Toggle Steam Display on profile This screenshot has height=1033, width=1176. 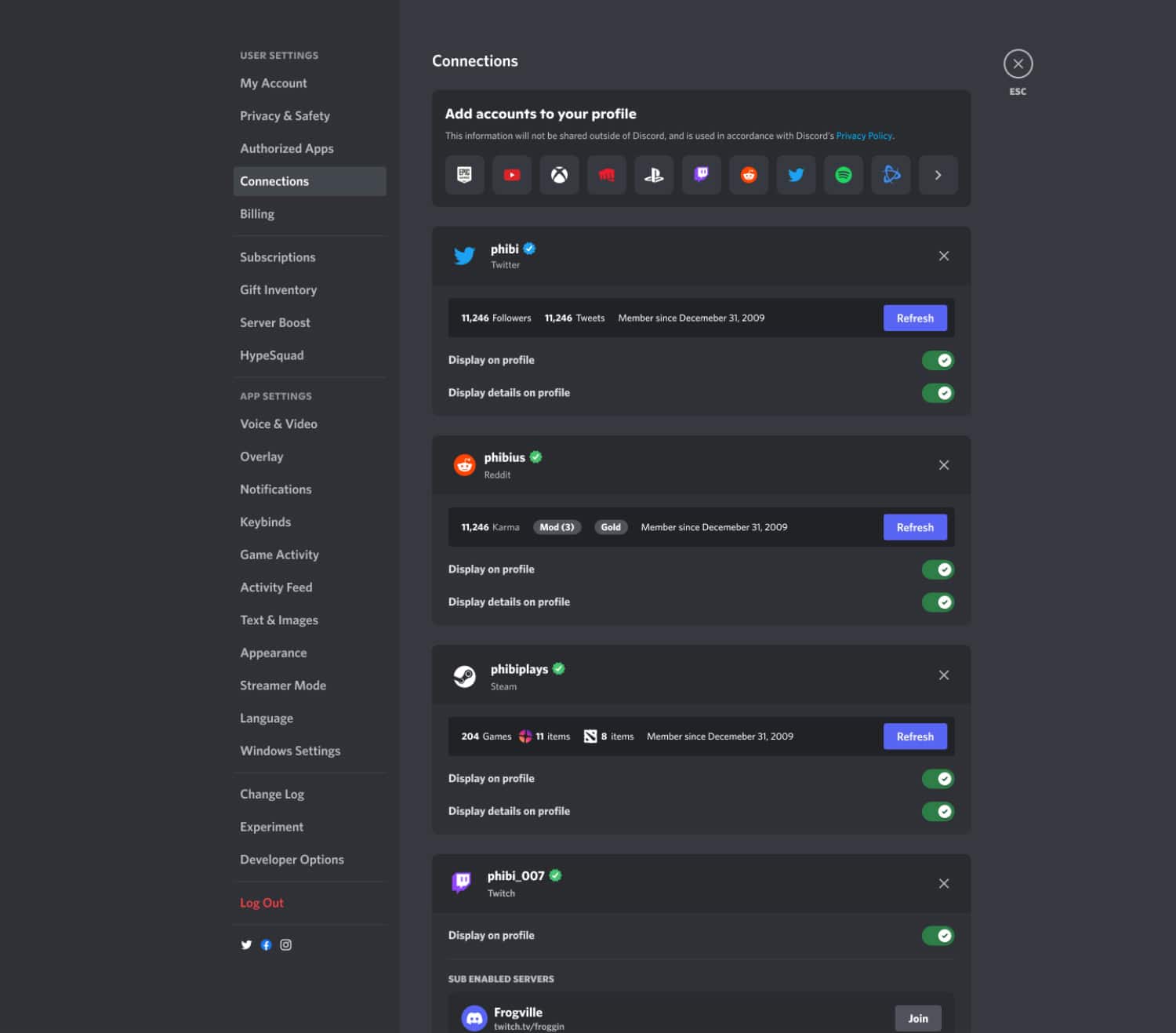[x=938, y=779]
